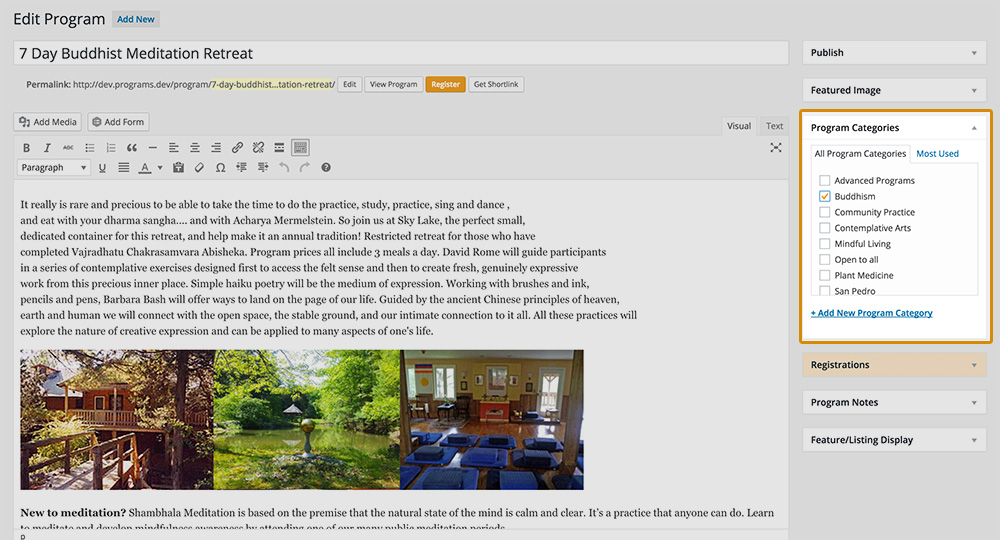This screenshot has width=1000, height=540.
Task: Check the Contemplative Arts category
Action: (825, 228)
